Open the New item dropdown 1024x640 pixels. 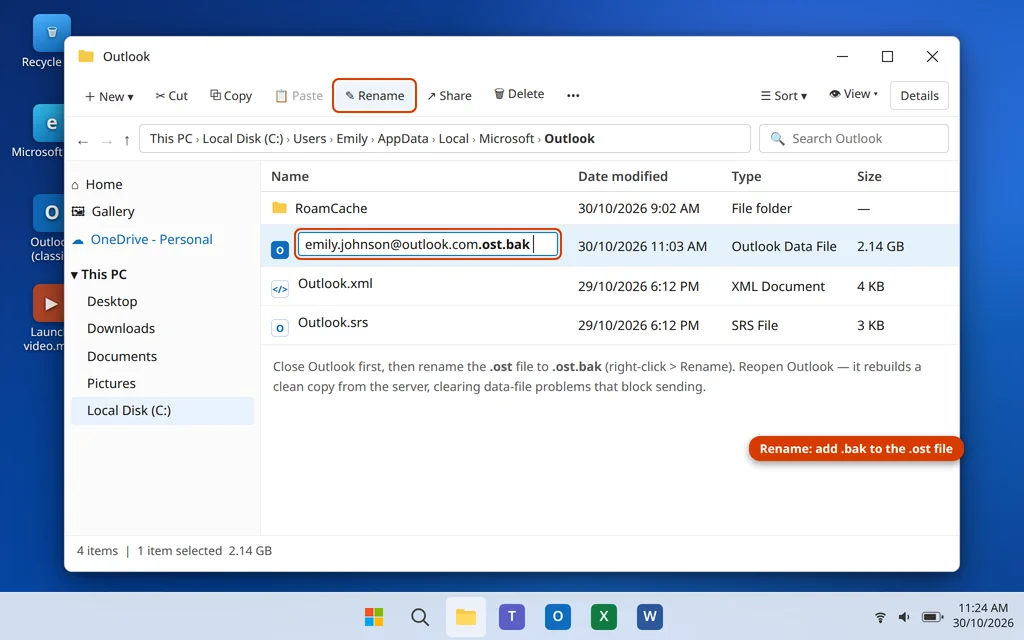[x=109, y=96]
